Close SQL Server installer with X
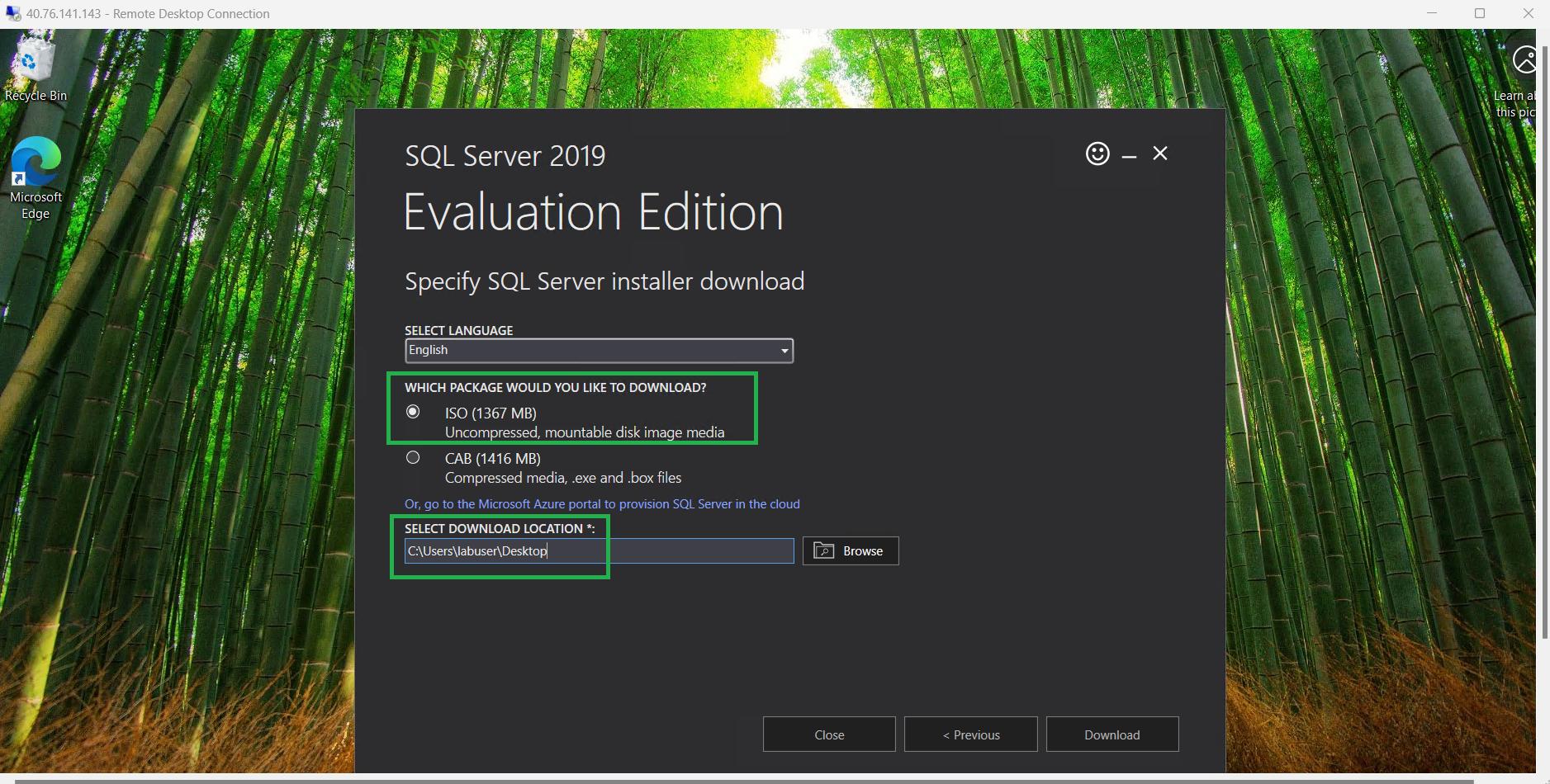 (1160, 153)
